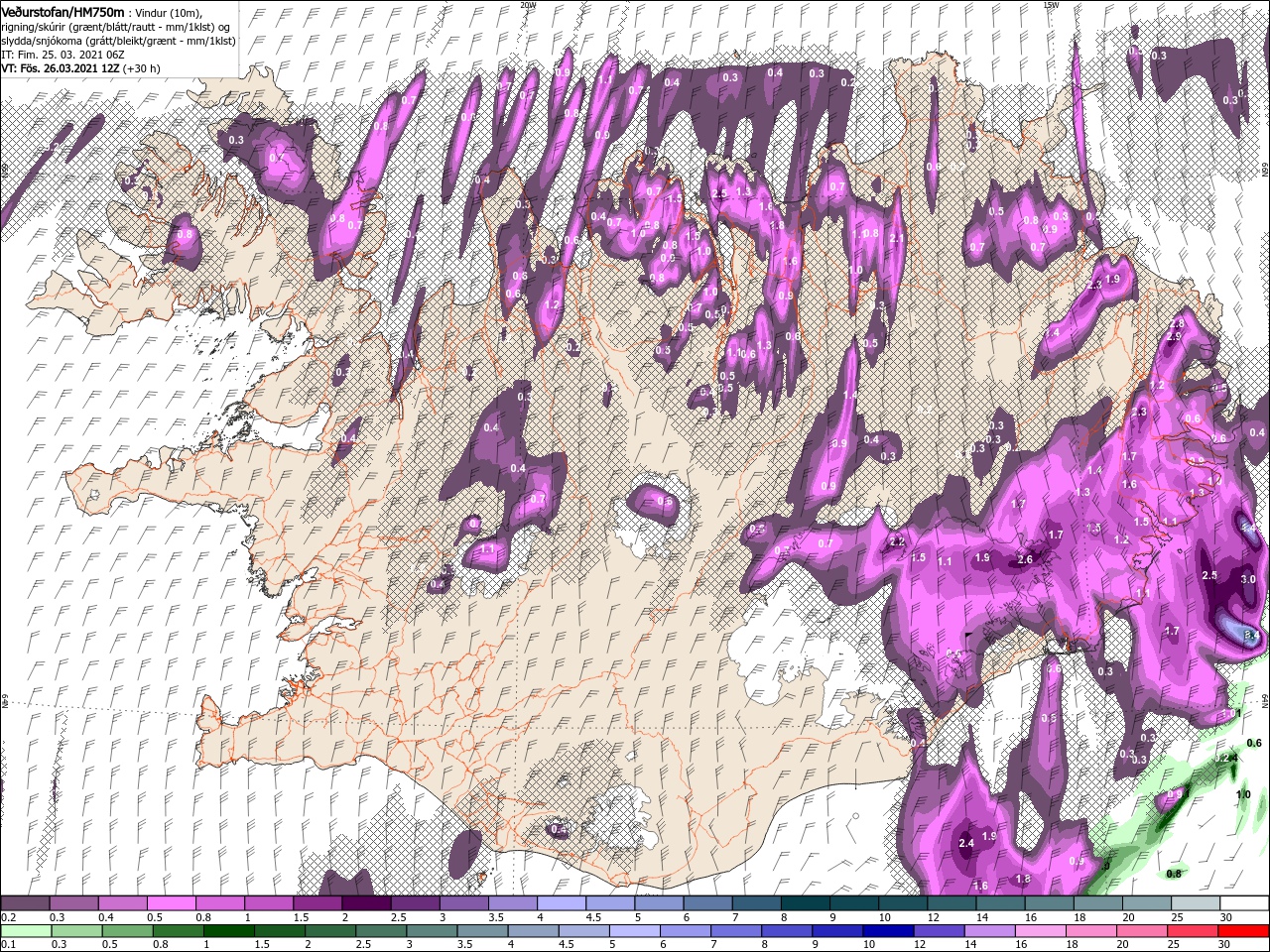Pick the bottom-row green swatch between 0.5 and 0.8

coord(128,931)
